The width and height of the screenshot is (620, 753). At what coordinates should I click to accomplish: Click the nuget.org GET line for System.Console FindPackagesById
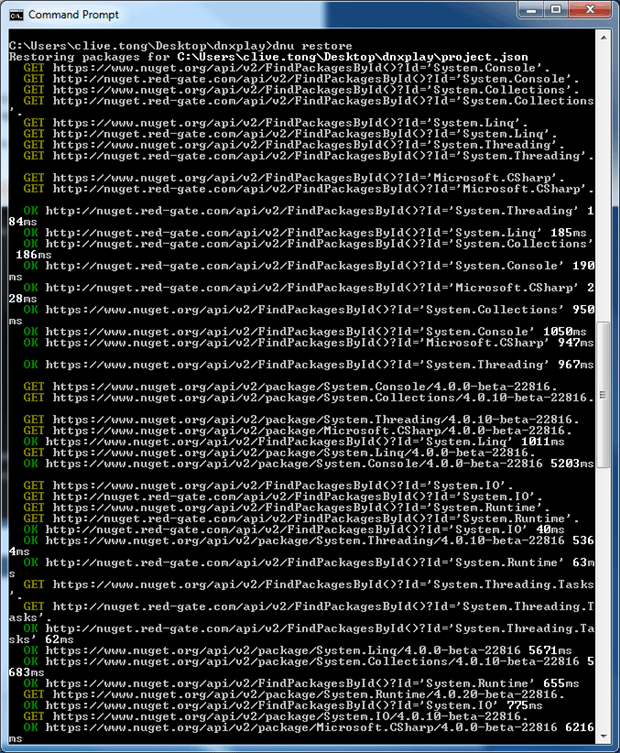click(287, 68)
